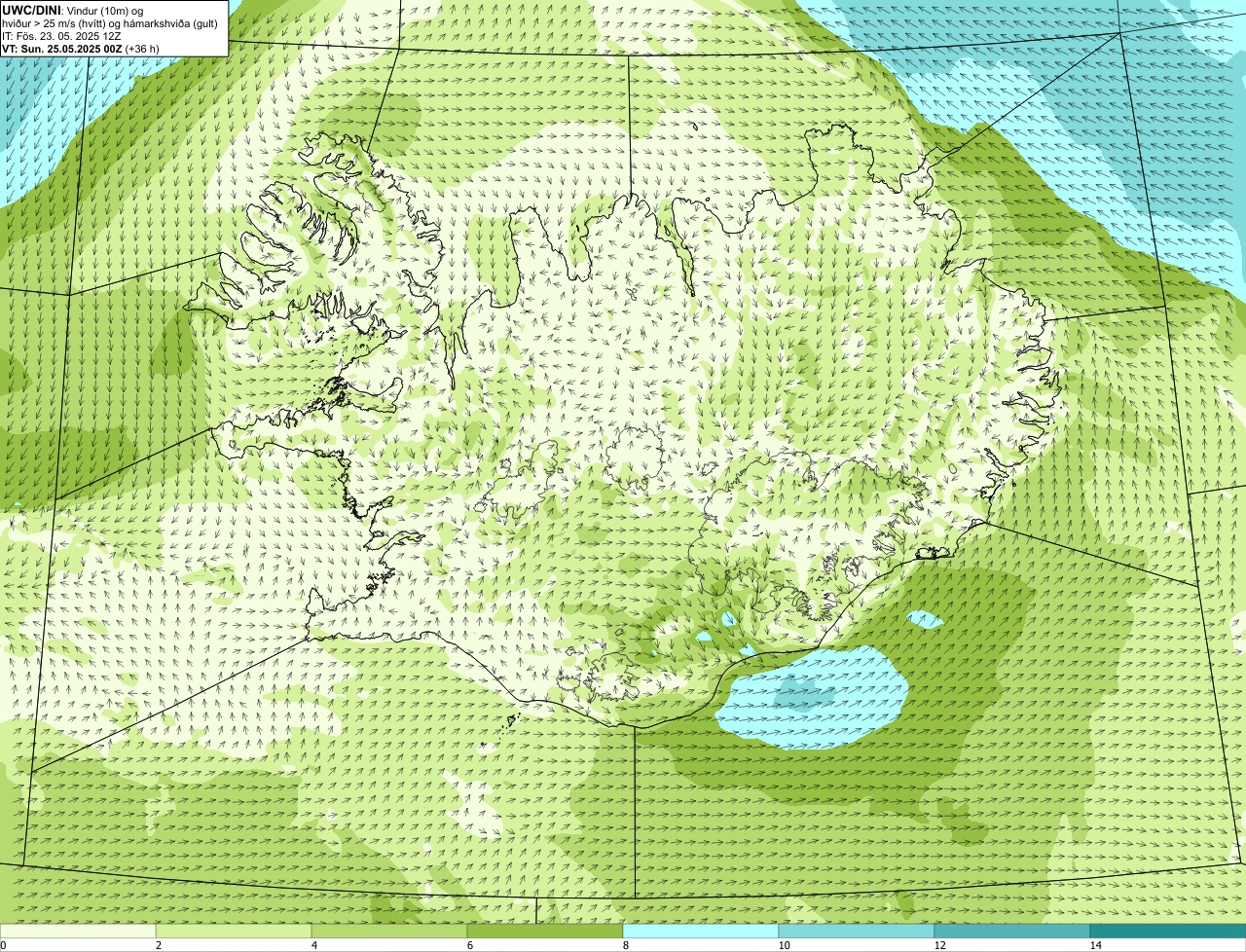Click the darkest teal swatch above 14 m/s
Viewport: 1246px width, 952px height.
pyautogui.click(x=1168, y=931)
